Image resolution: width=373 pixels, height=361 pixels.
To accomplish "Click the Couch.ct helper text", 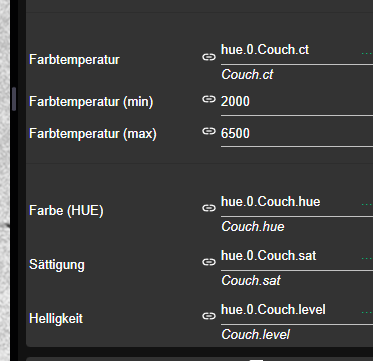I will (247, 75).
